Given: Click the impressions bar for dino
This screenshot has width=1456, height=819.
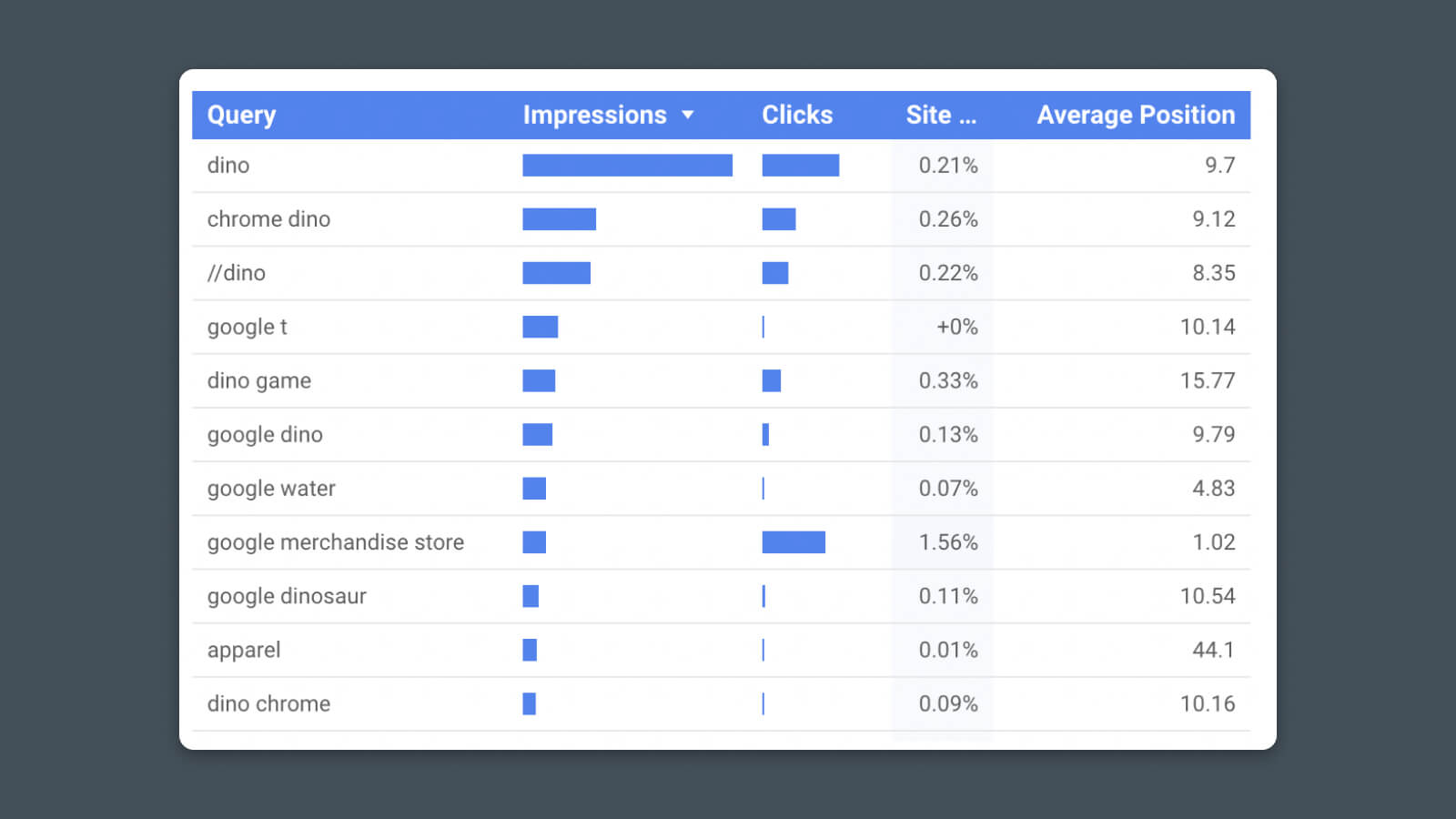Looking at the screenshot, I should coord(627,165).
